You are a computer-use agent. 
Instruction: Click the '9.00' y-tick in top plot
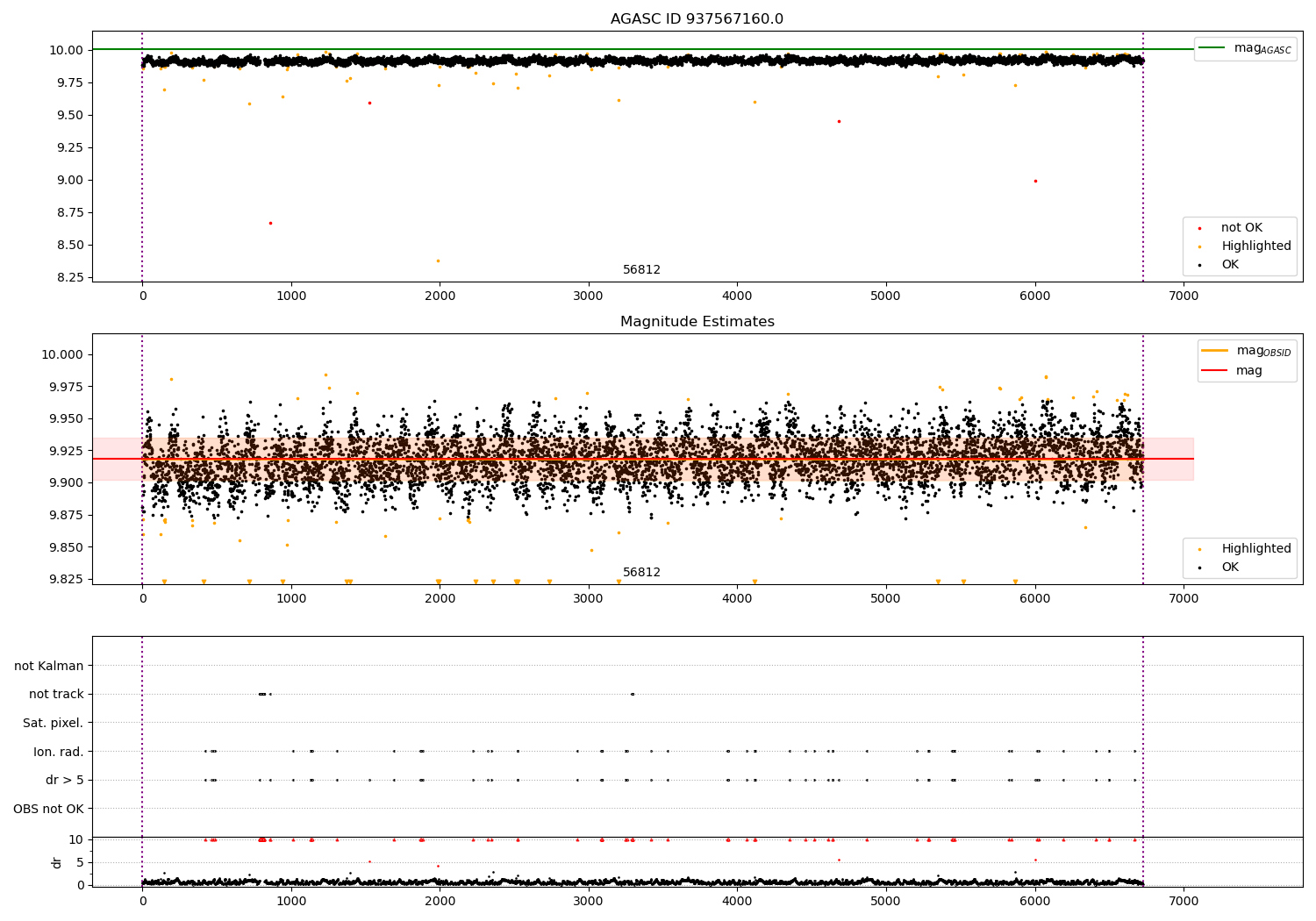pos(68,181)
